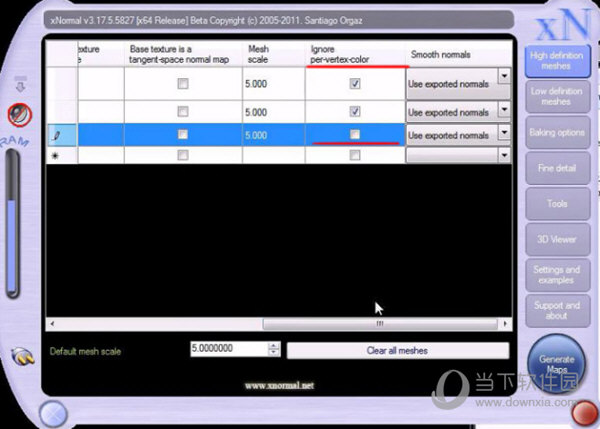The image size is (600, 429).
Task: Click the round blue X button at bottom left
Action: 53,414
